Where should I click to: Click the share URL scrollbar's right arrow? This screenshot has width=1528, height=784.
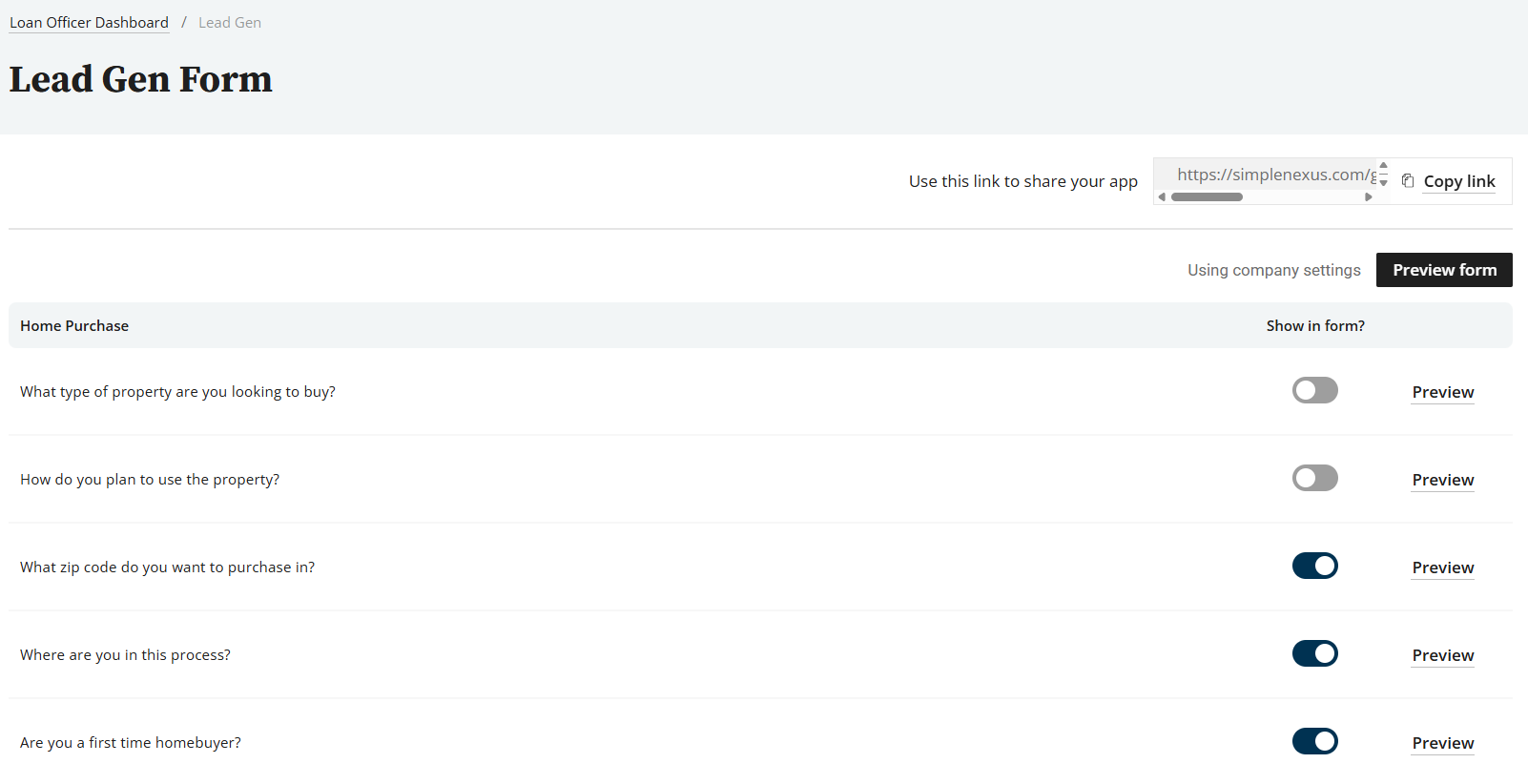coord(1369,197)
